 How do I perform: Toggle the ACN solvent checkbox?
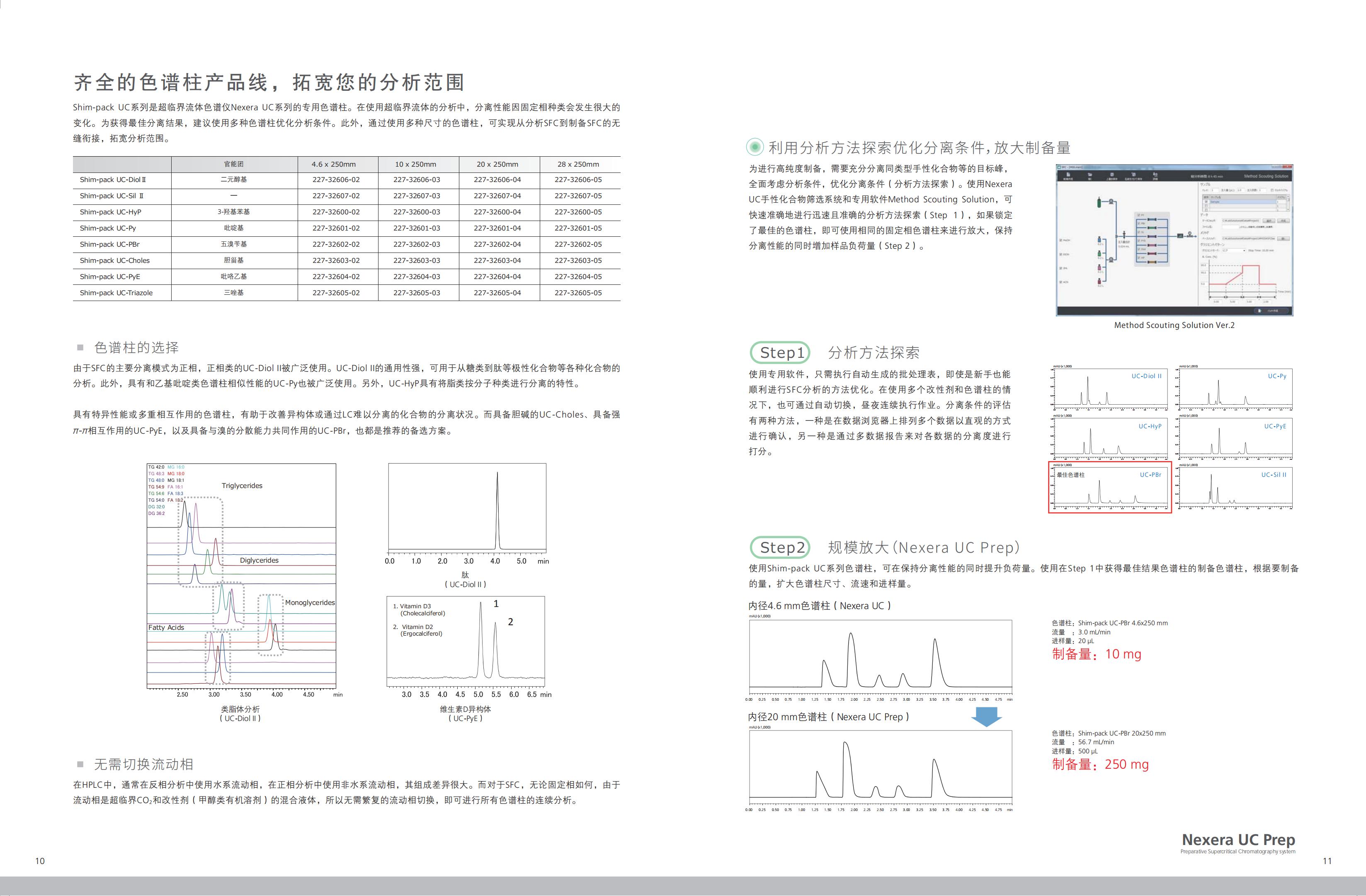click(x=1060, y=282)
